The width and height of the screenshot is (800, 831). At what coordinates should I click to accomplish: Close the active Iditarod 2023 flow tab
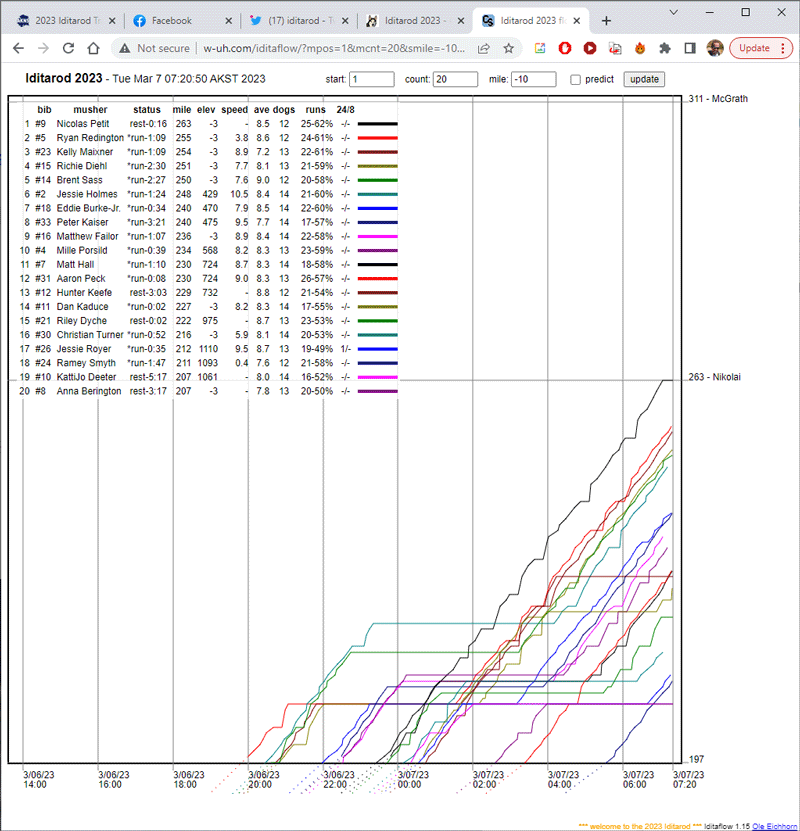577,21
